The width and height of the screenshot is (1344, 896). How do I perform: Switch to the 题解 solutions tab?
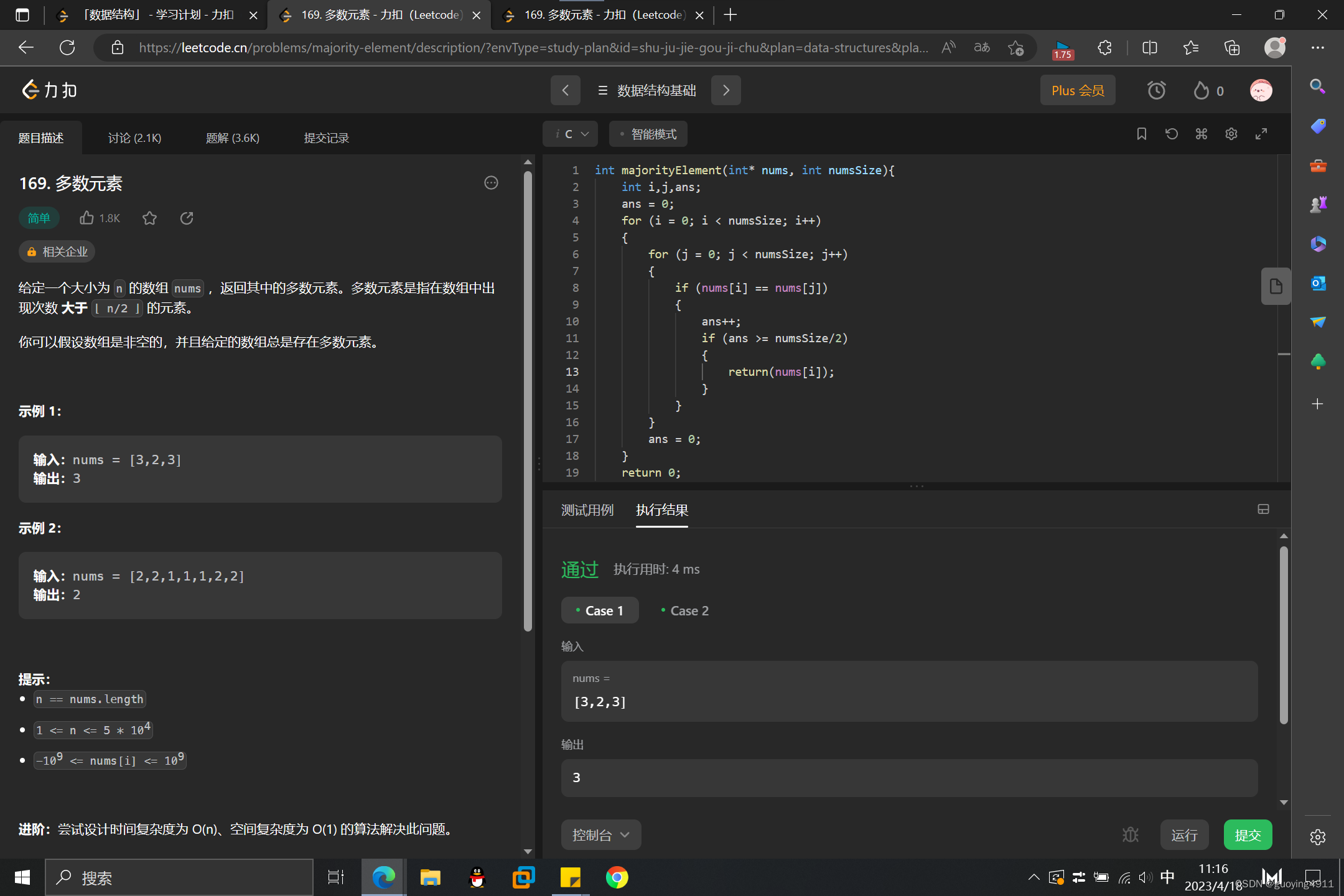(232, 138)
